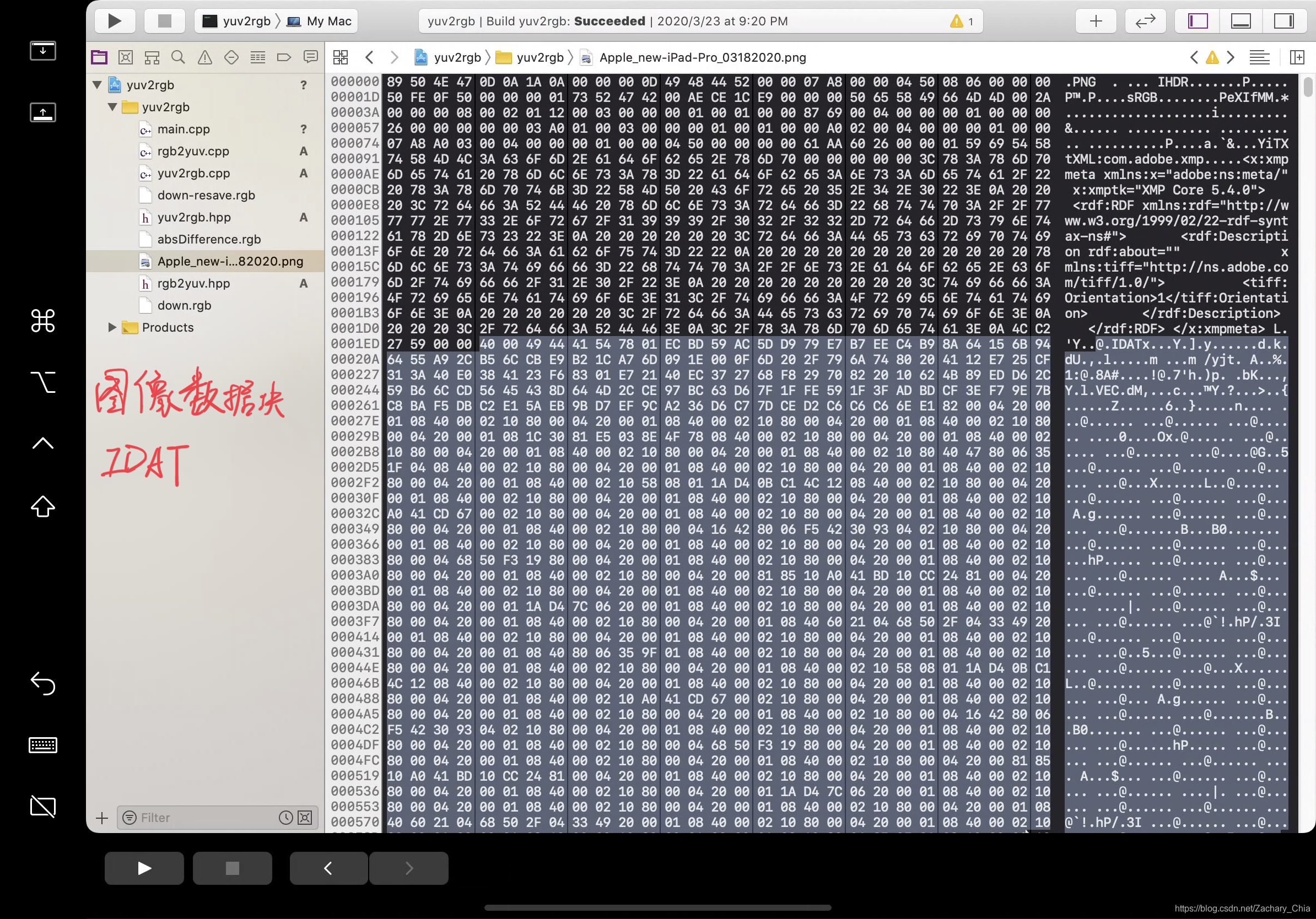The image size is (1316, 919).
Task: Toggle the bottom debug area panel
Action: point(1241,21)
